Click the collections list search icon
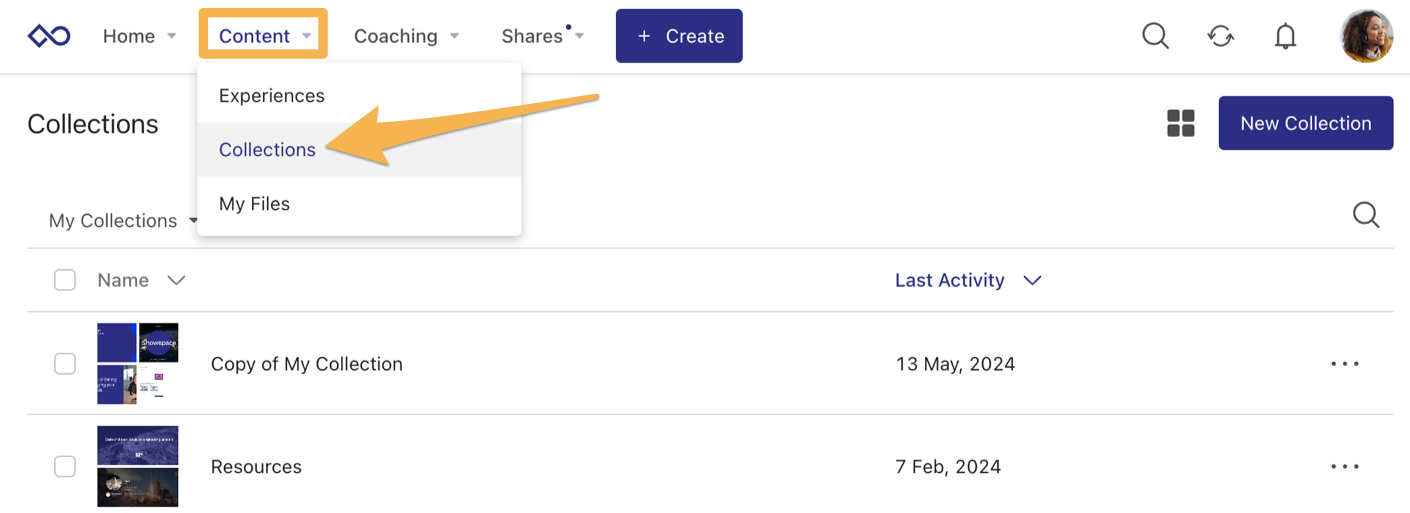The height and width of the screenshot is (513, 1410). 1365,214
